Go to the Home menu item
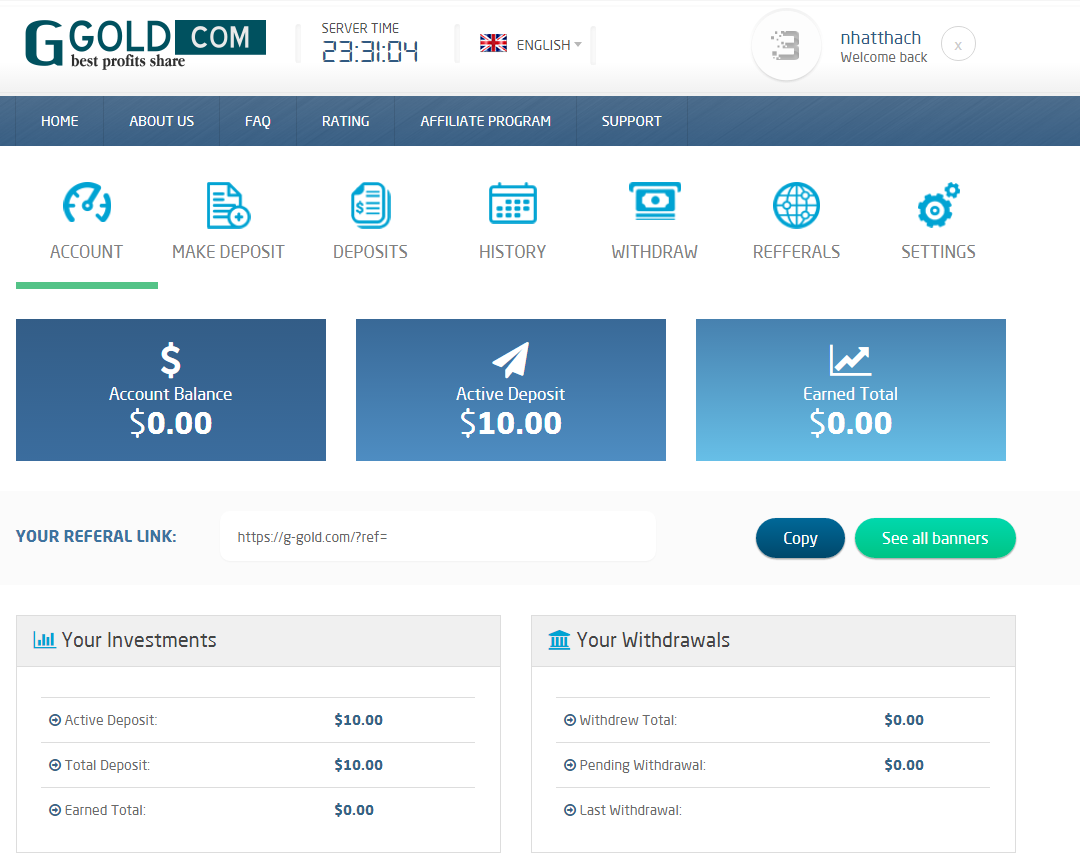This screenshot has height=863, width=1080. click(59, 121)
